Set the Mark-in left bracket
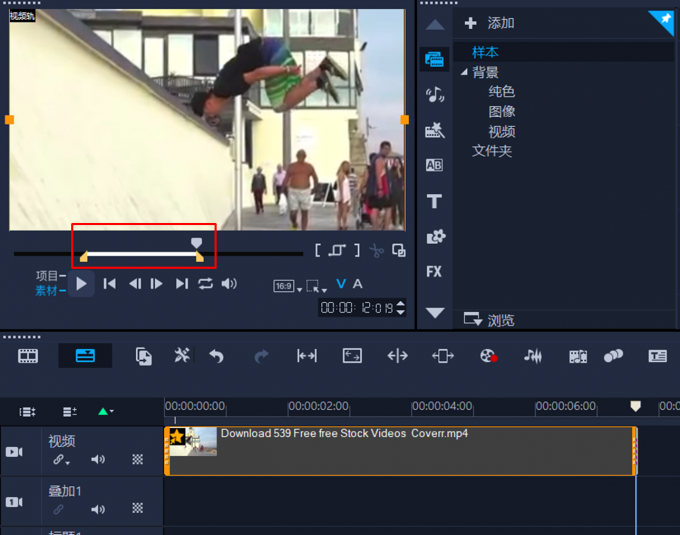 [317, 250]
